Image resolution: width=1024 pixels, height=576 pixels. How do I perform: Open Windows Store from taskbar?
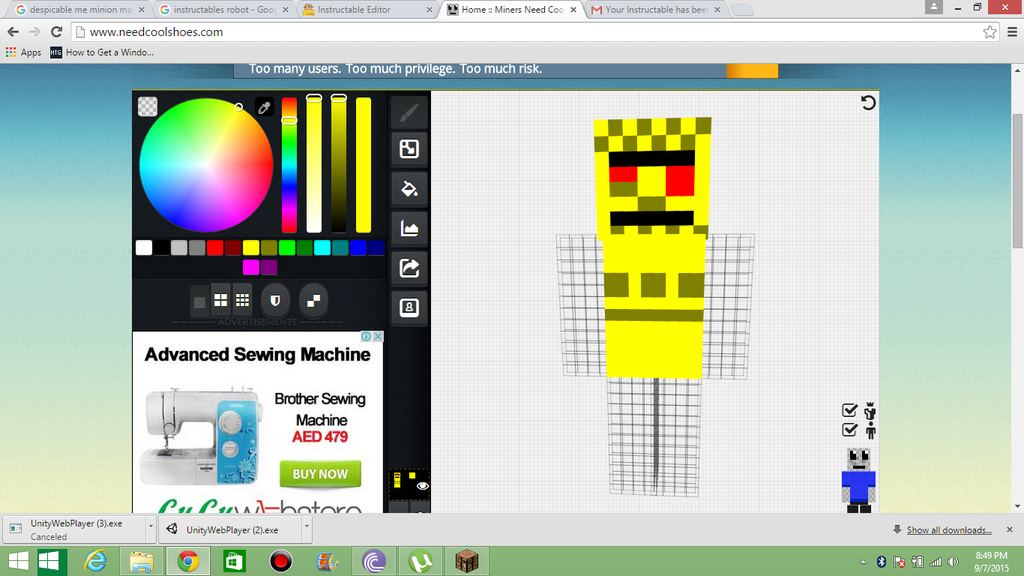(x=234, y=561)
